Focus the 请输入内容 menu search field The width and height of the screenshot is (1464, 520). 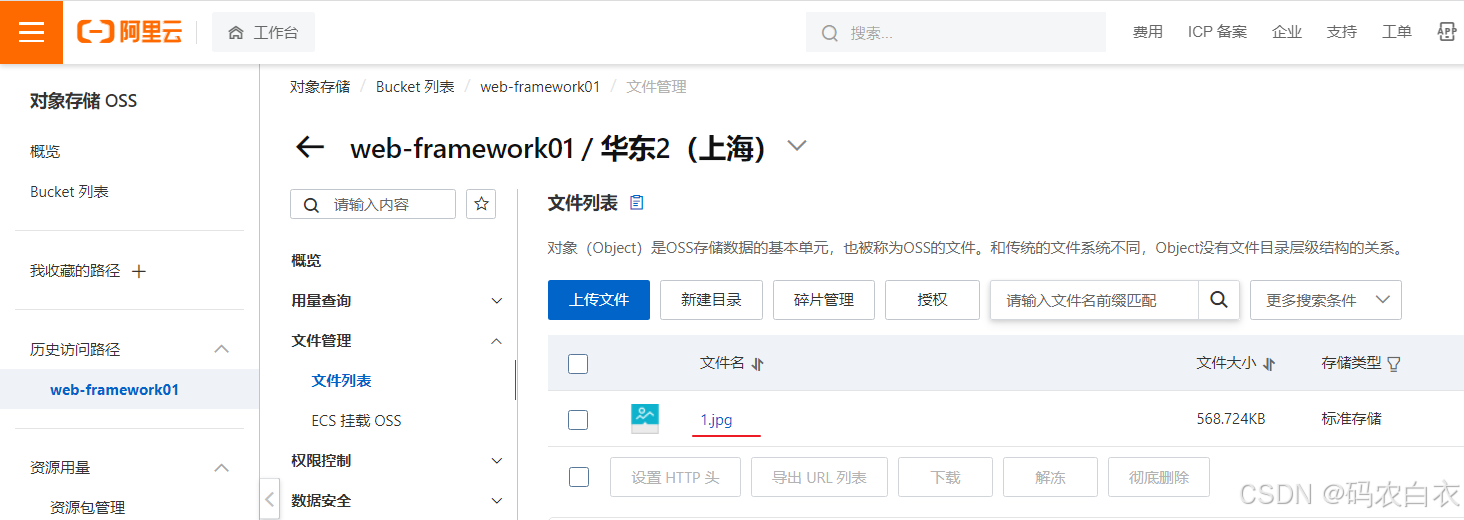(373, 204)
